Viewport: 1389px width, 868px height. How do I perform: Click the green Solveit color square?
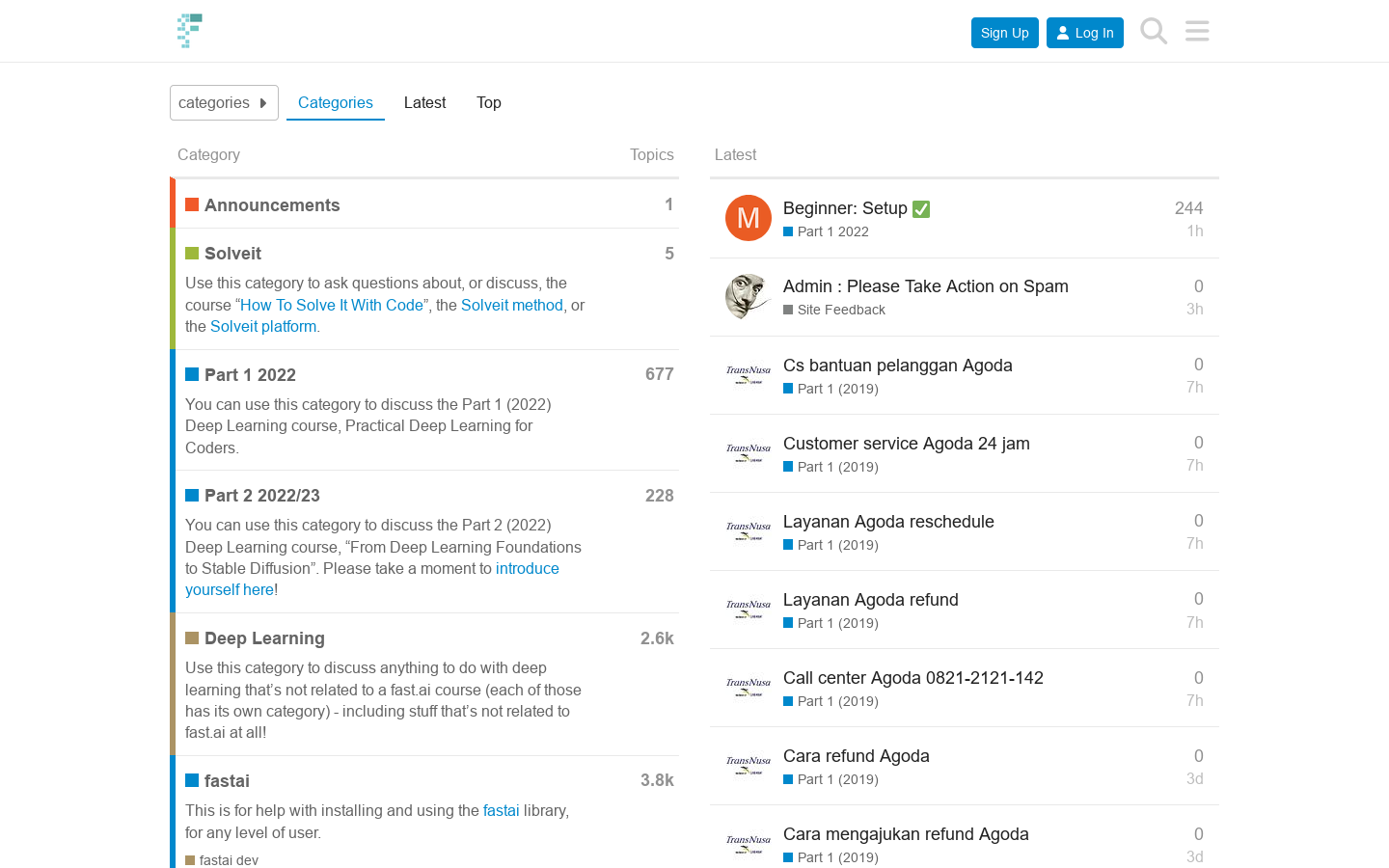192,253
